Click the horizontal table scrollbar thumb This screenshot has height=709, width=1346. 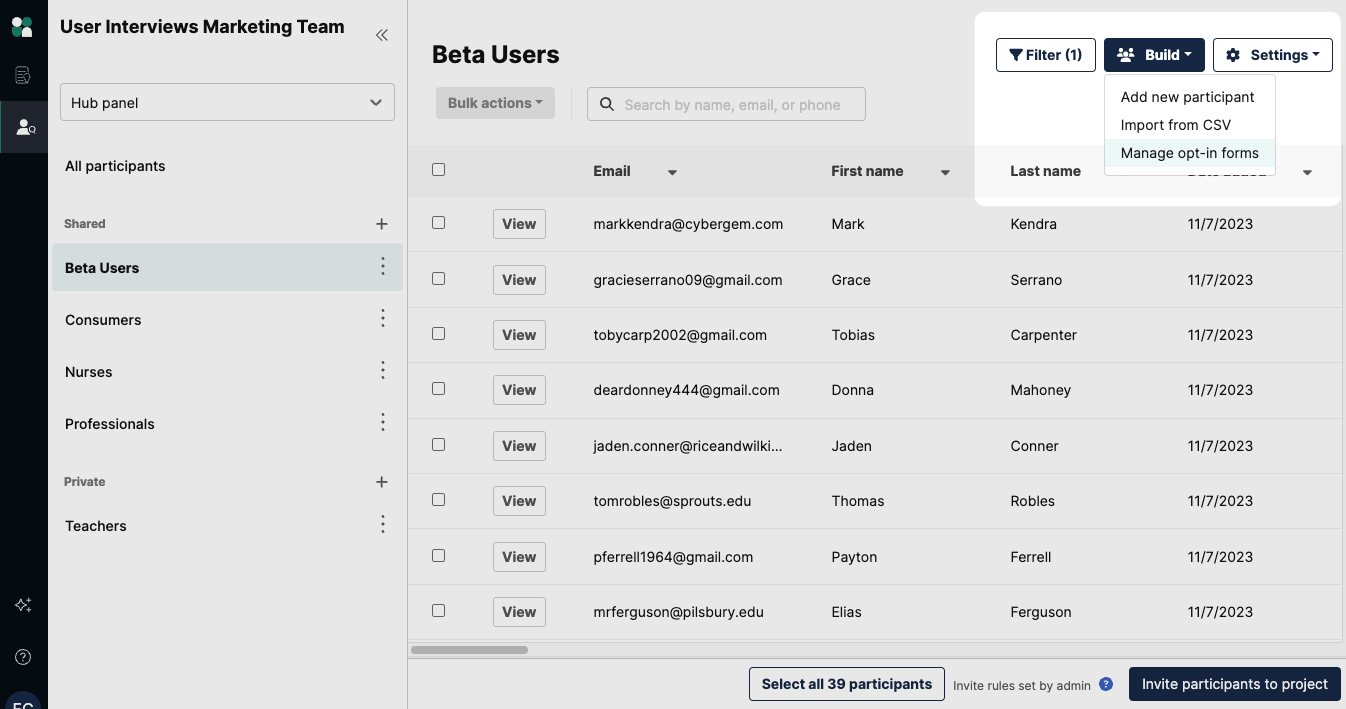(x=469, y=650)
